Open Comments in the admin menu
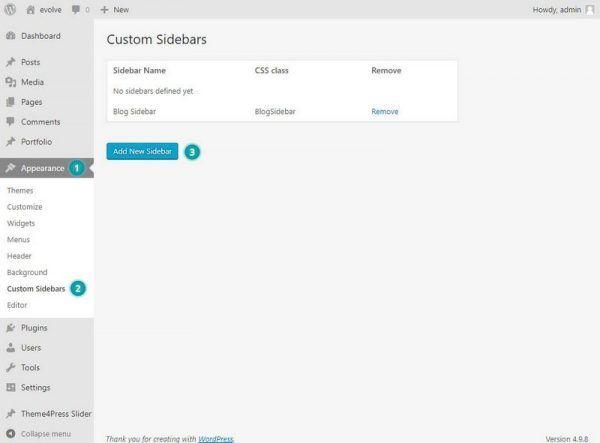This screenshot has height=443, width=600. click(41, 122)
